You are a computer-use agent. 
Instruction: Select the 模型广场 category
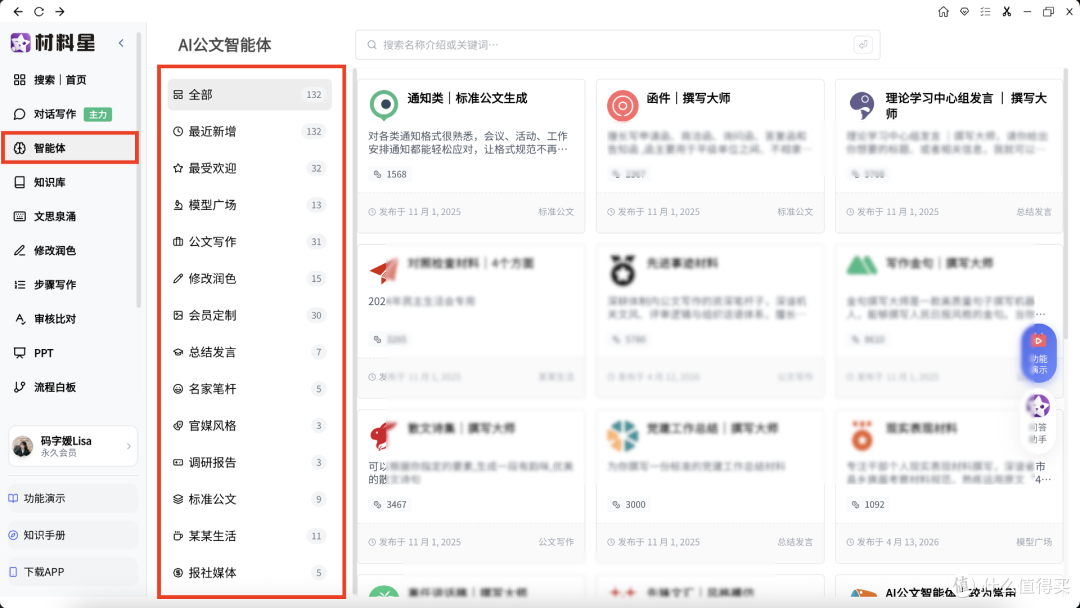pyautogui.click(x=249, y=205)
